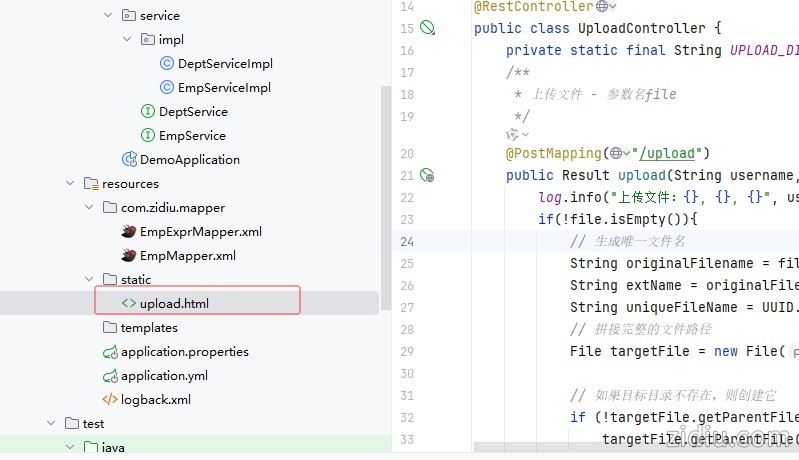This screenshot has width=799, height=460.
Task: Click the Spring bean gutter icon on line 15
Action: pos(428,28)
